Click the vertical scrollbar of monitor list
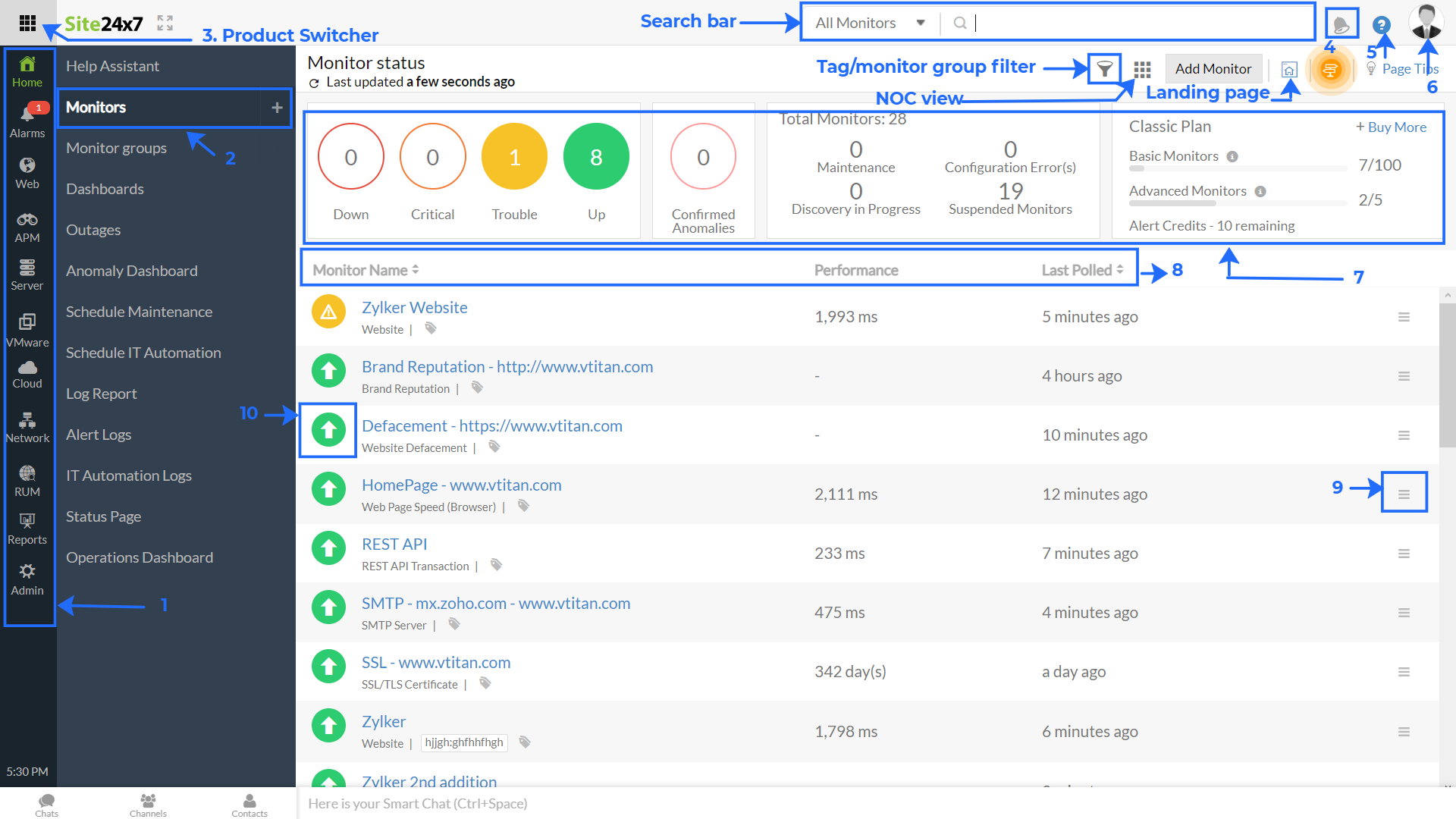The width and height of the screenshot is (1456, 819). point(1447,375)
